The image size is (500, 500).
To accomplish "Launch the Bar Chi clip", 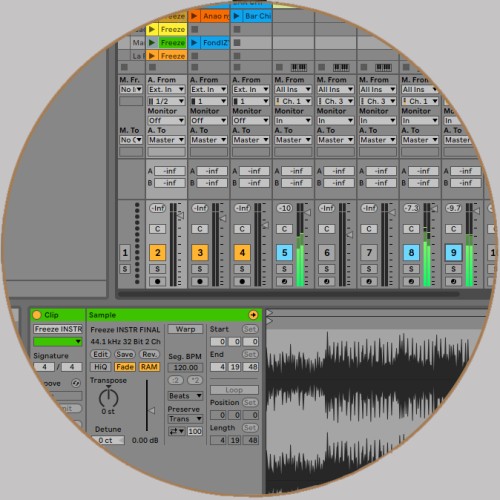I will 236,16.
